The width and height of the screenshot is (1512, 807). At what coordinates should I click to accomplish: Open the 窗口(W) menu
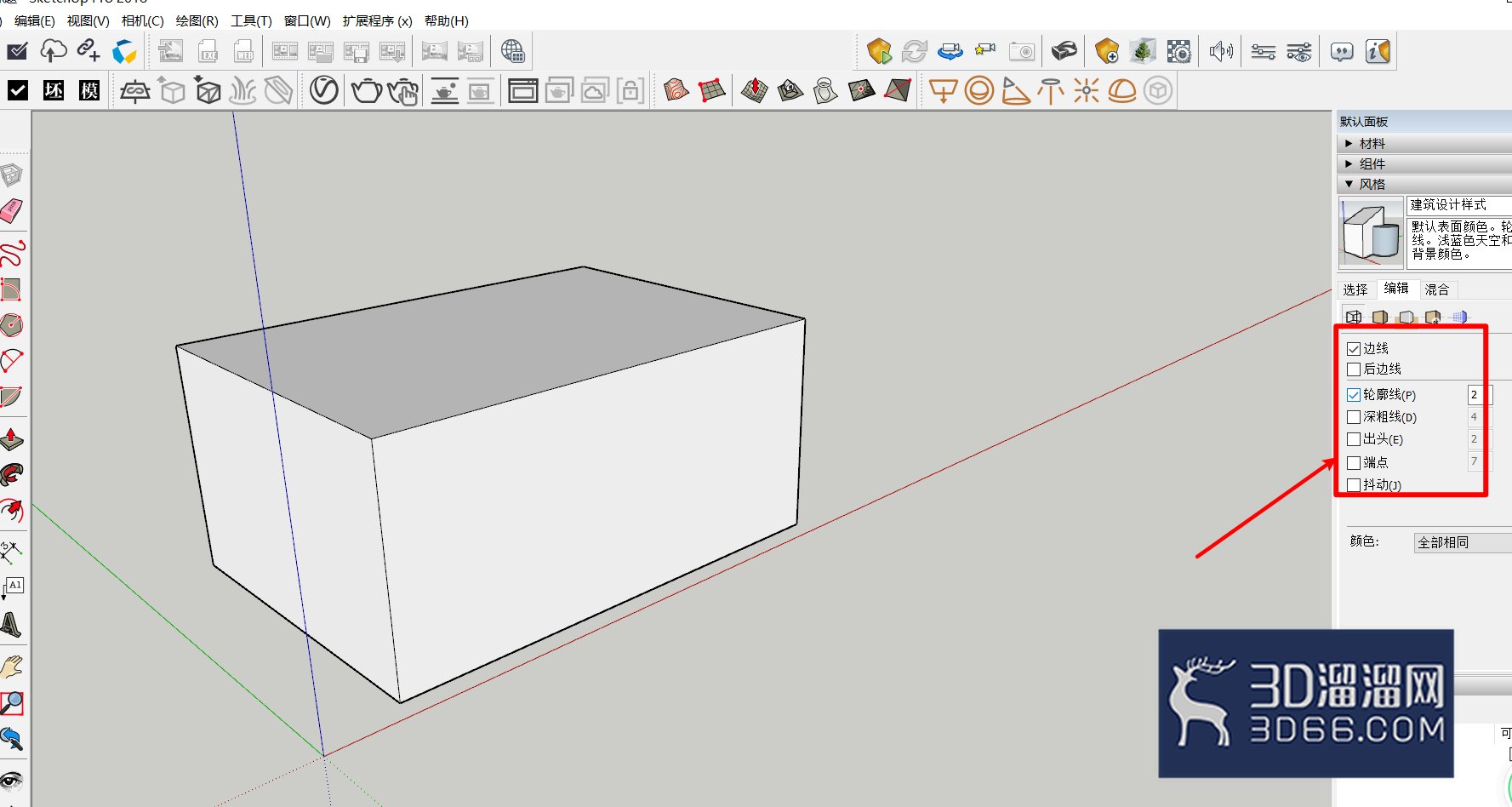point(307,20)
